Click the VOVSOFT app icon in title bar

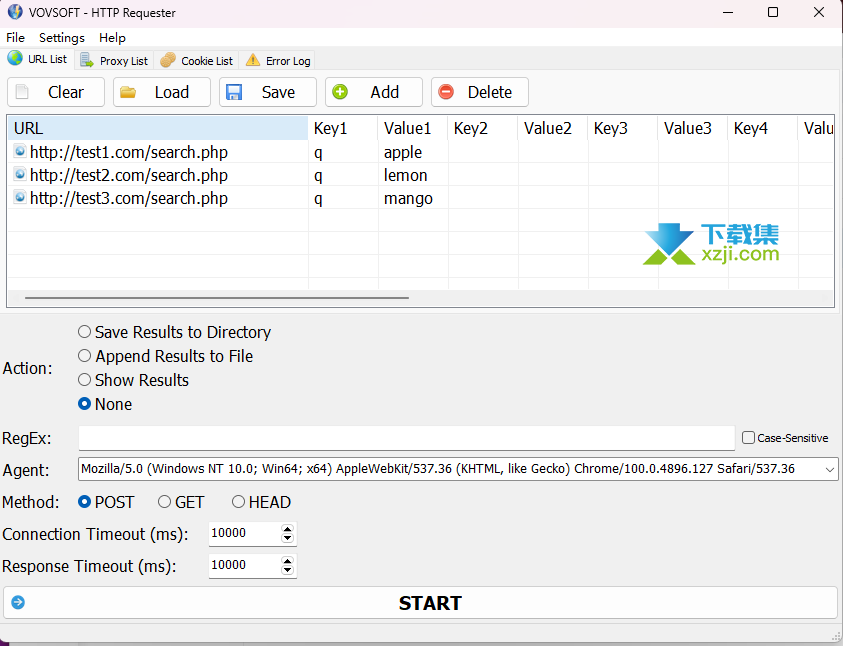15,11
